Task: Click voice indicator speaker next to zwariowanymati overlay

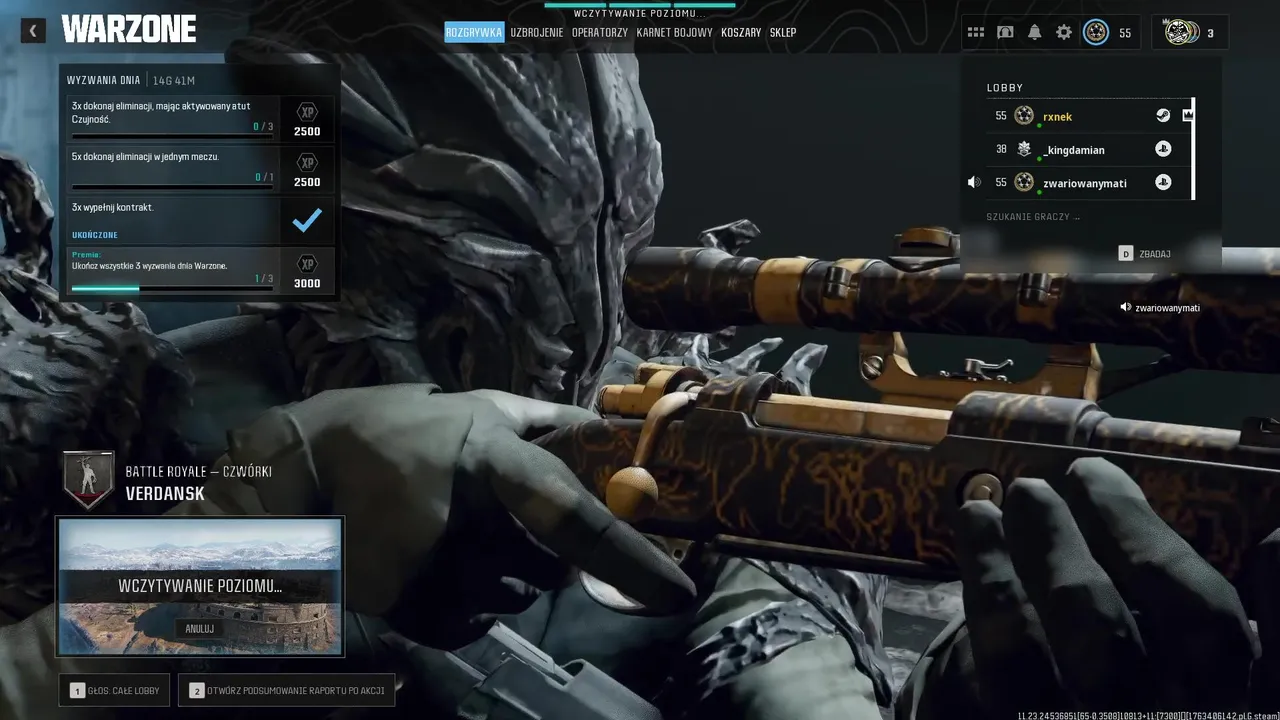Action: tap(1126, 308)
